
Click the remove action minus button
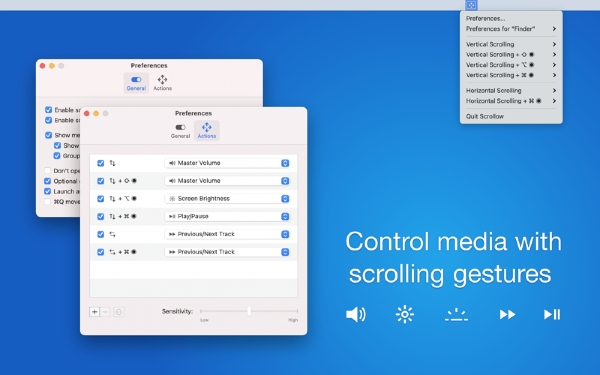[x=105, y=312]
